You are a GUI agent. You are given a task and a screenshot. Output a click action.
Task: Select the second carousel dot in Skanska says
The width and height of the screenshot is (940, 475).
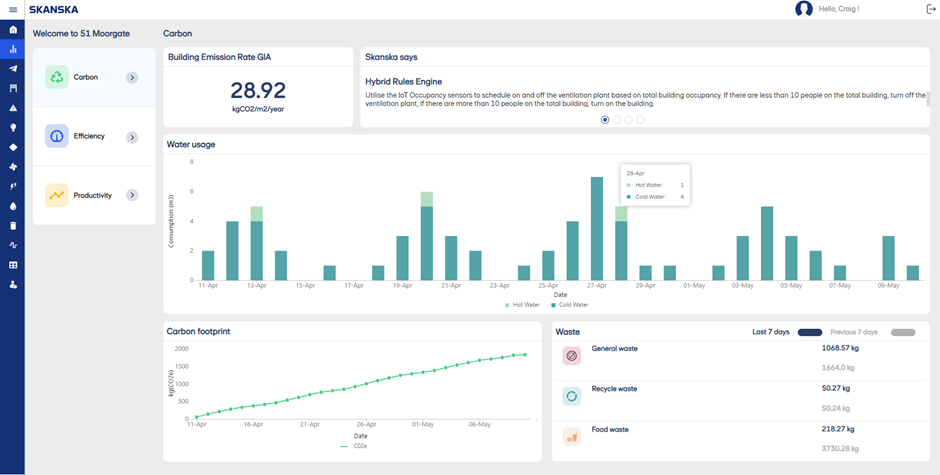[617, 120]
